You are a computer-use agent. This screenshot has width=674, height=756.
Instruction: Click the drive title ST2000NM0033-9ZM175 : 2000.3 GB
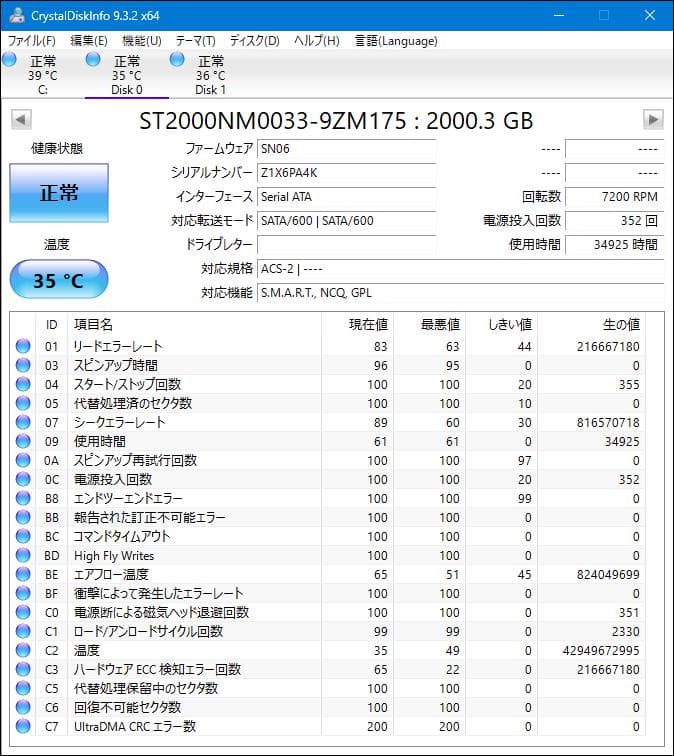click(336, 121)
